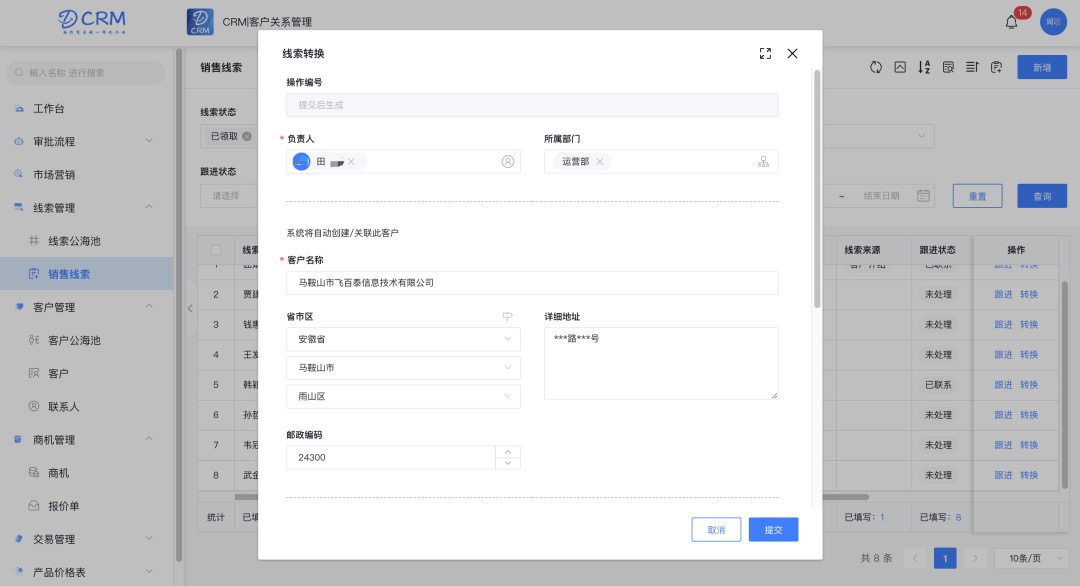Open the notification bell icon

click(1011, 22)
